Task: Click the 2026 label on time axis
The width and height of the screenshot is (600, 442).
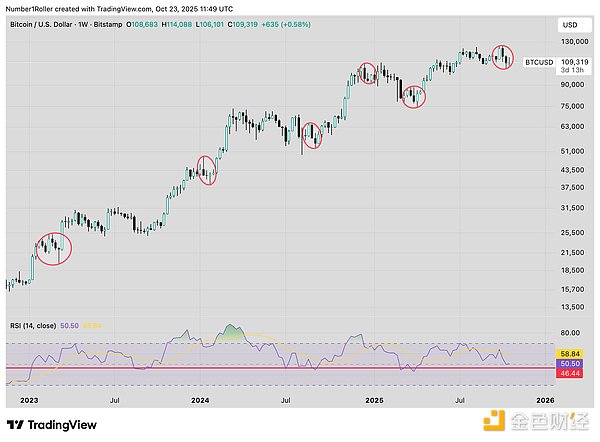Action: point(545,400)
